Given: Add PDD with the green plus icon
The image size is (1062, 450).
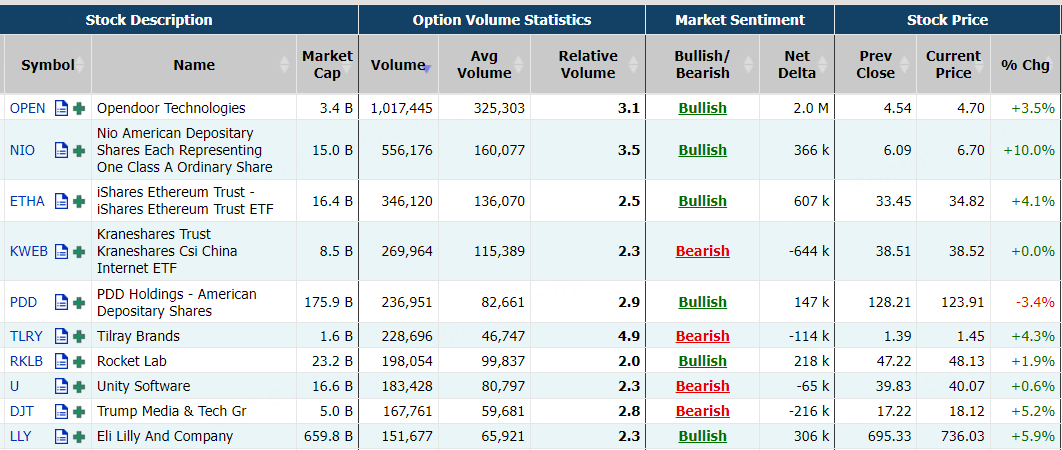Looking at the screenshot, I should click(x=79, y=302).
